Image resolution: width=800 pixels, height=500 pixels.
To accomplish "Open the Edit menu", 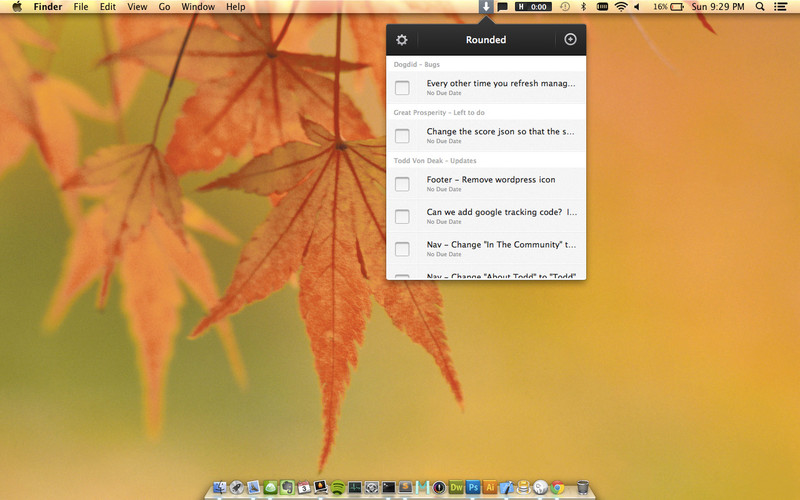I will tap(108, 7).
